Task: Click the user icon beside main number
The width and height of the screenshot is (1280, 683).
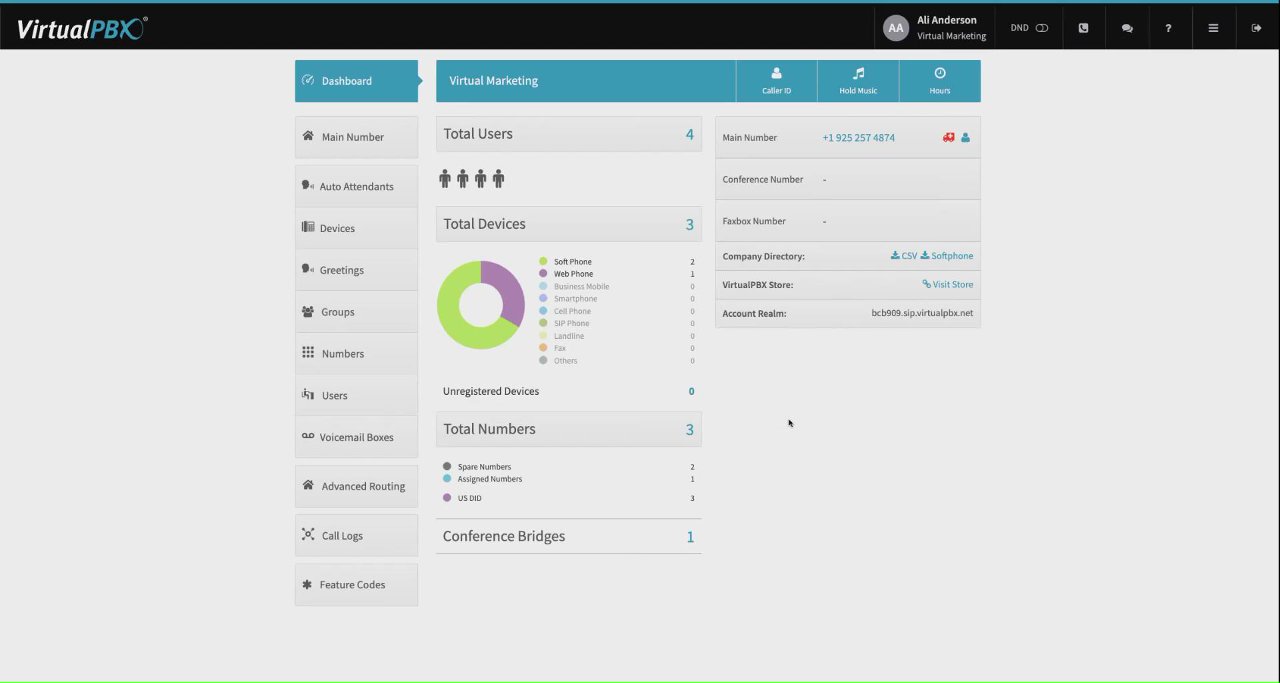Action: point(965,138)
